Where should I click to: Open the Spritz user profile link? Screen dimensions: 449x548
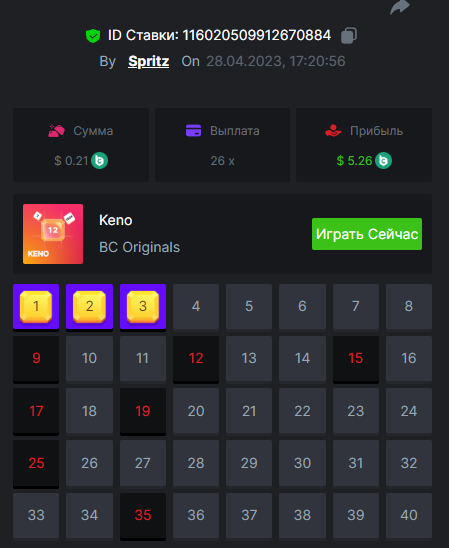point(149,62)
